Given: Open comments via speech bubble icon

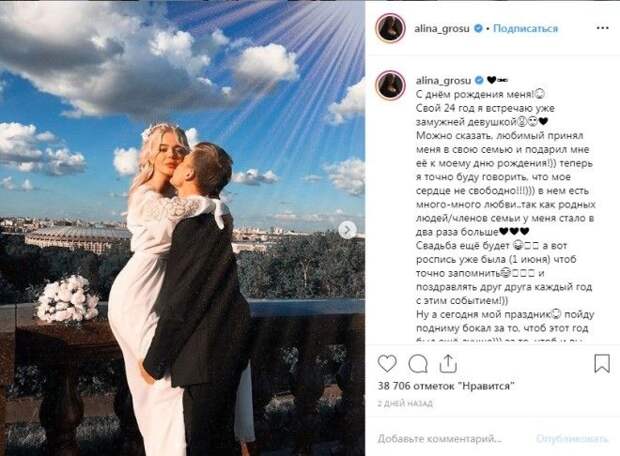Looking at the screenshot, I should click(x=418, y=364).
